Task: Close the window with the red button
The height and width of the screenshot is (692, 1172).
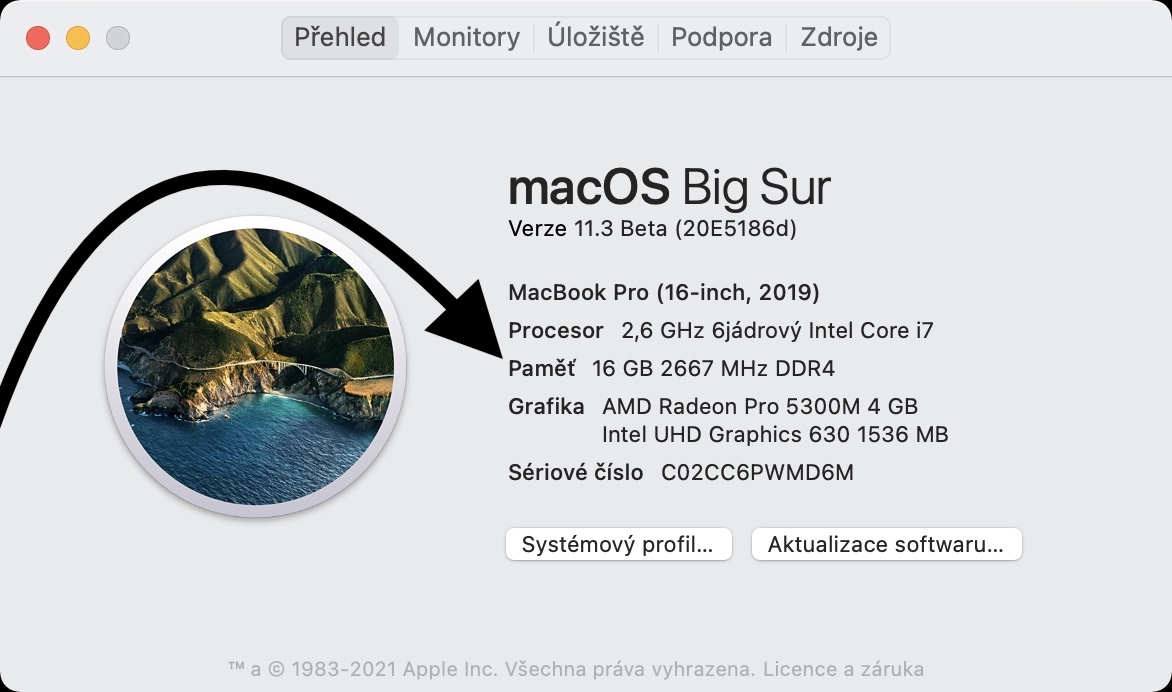Action: point(38,39)
